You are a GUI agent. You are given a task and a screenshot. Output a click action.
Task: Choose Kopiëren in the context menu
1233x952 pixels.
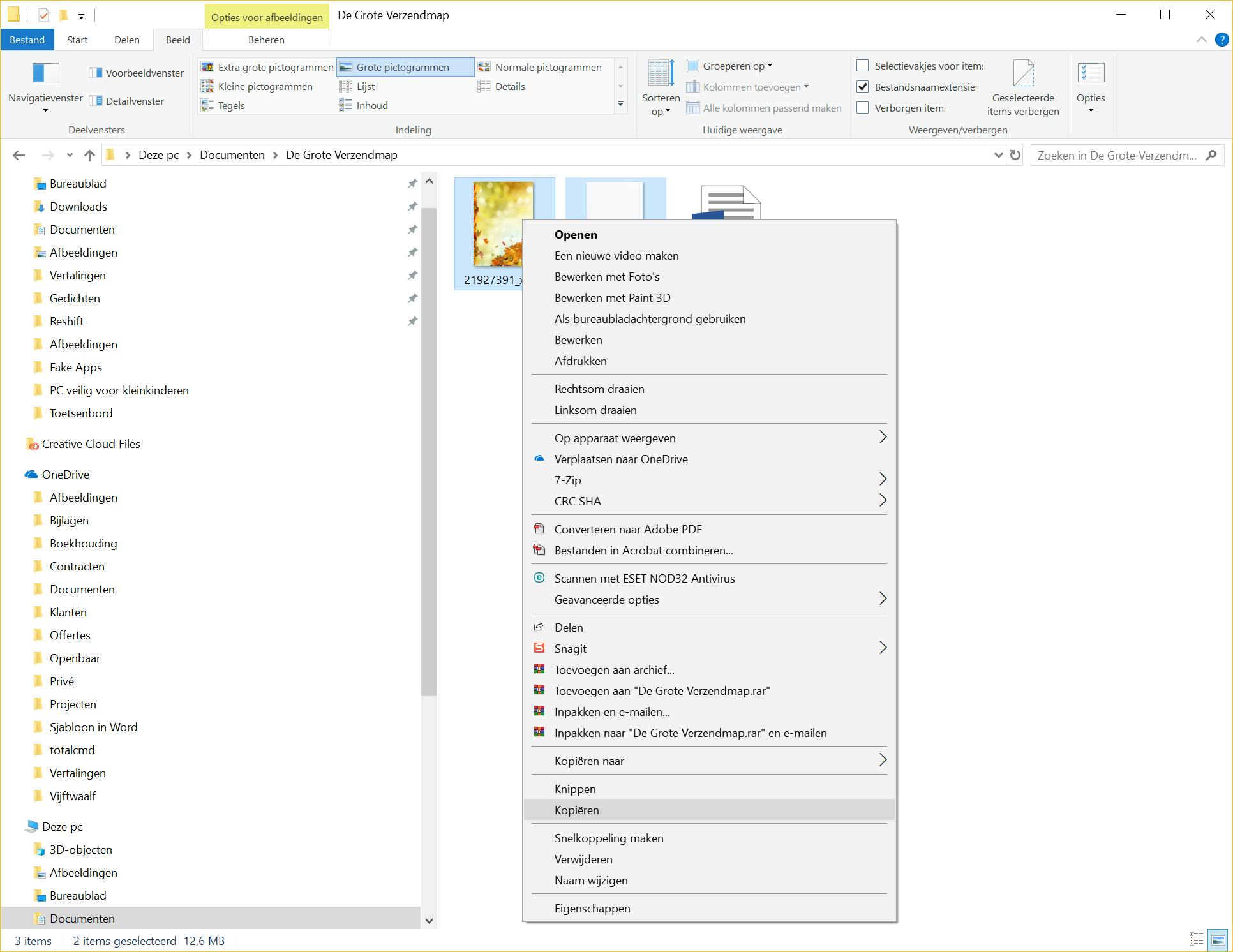point(577,810)
